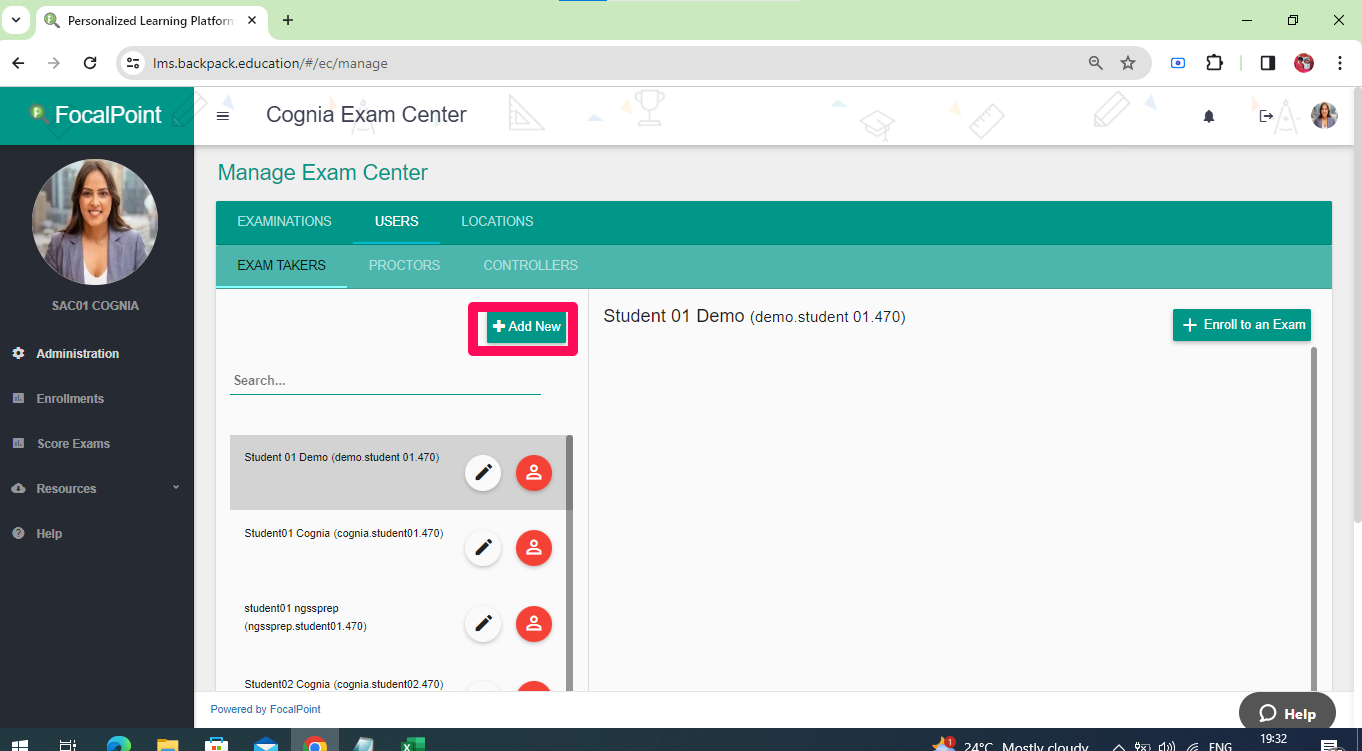Open the Chrome three-dot menu

[1340, 63]
